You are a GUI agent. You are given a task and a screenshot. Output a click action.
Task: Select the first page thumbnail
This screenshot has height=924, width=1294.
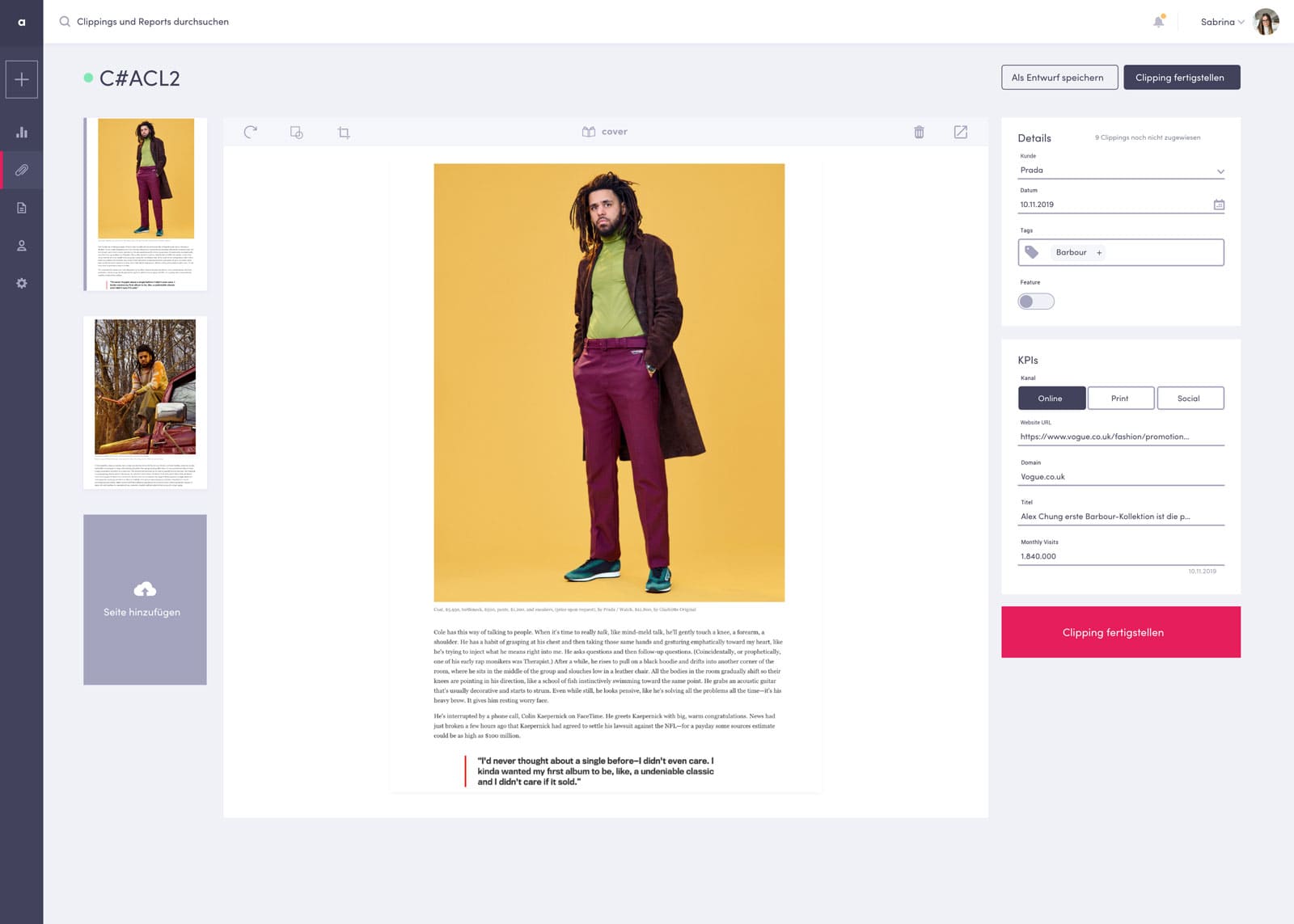point(146,204)
